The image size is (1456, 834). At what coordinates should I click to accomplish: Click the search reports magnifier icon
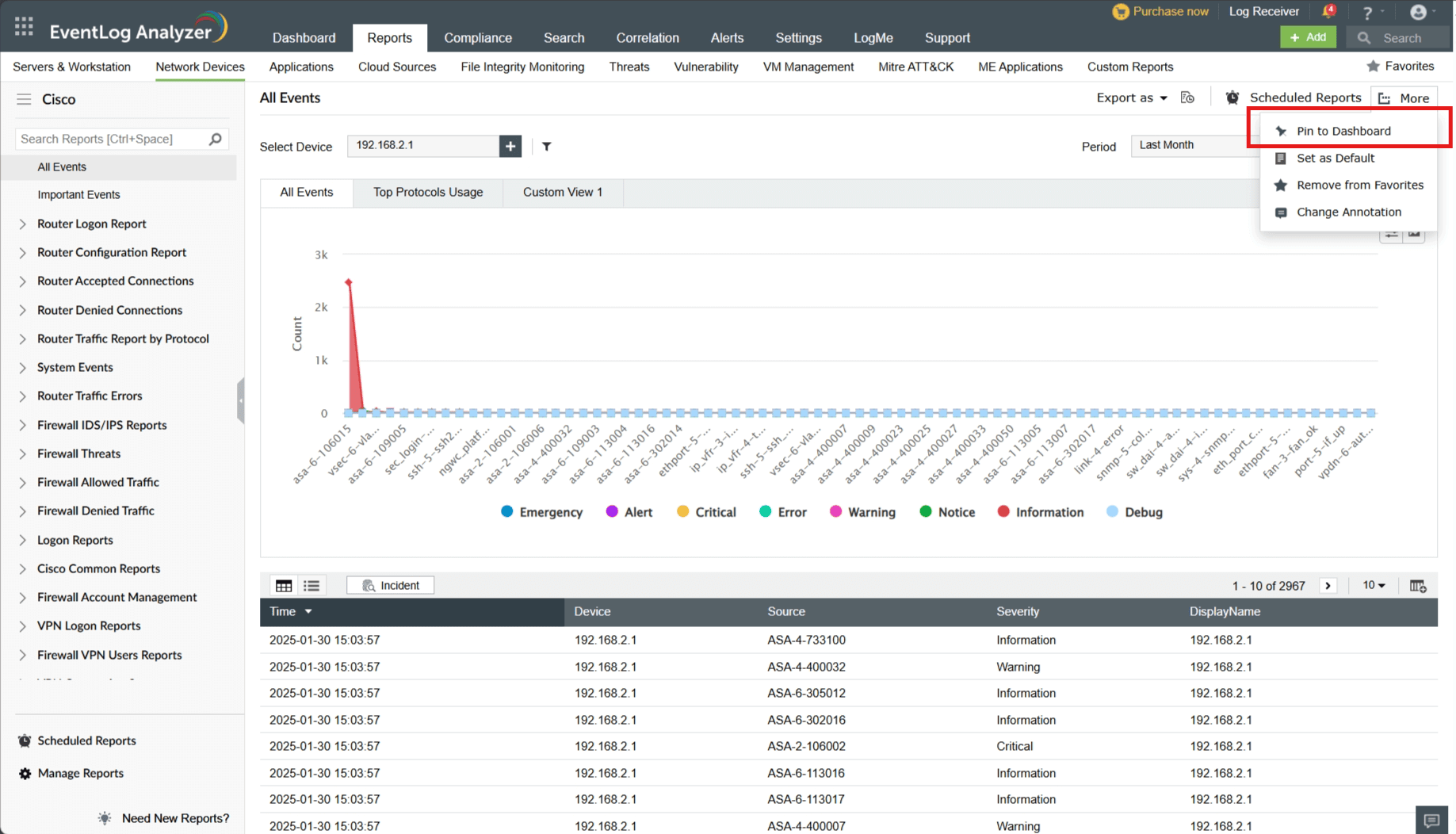[x=216, y=139]
